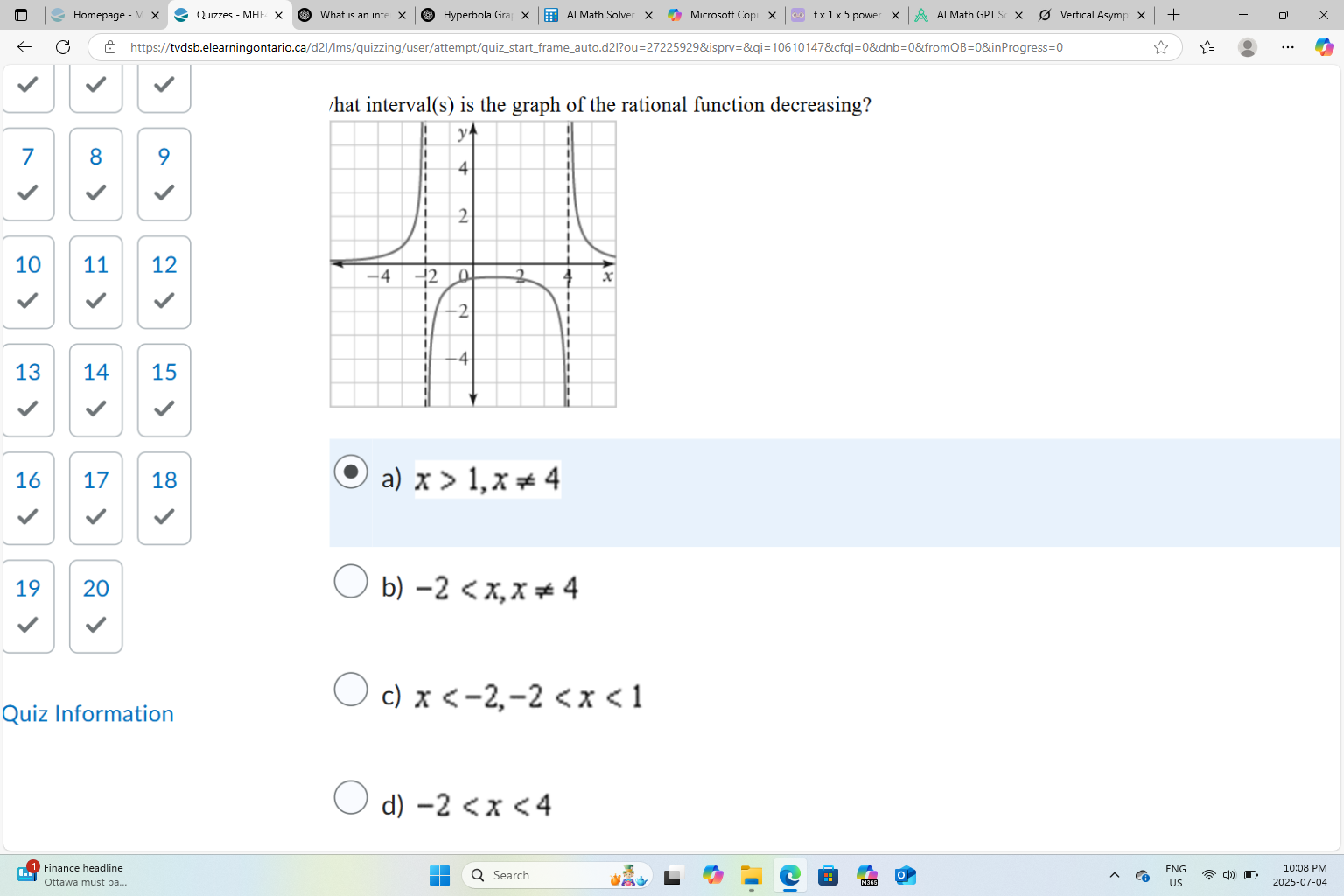Expand hidden system tray icons

(1115, 874)
